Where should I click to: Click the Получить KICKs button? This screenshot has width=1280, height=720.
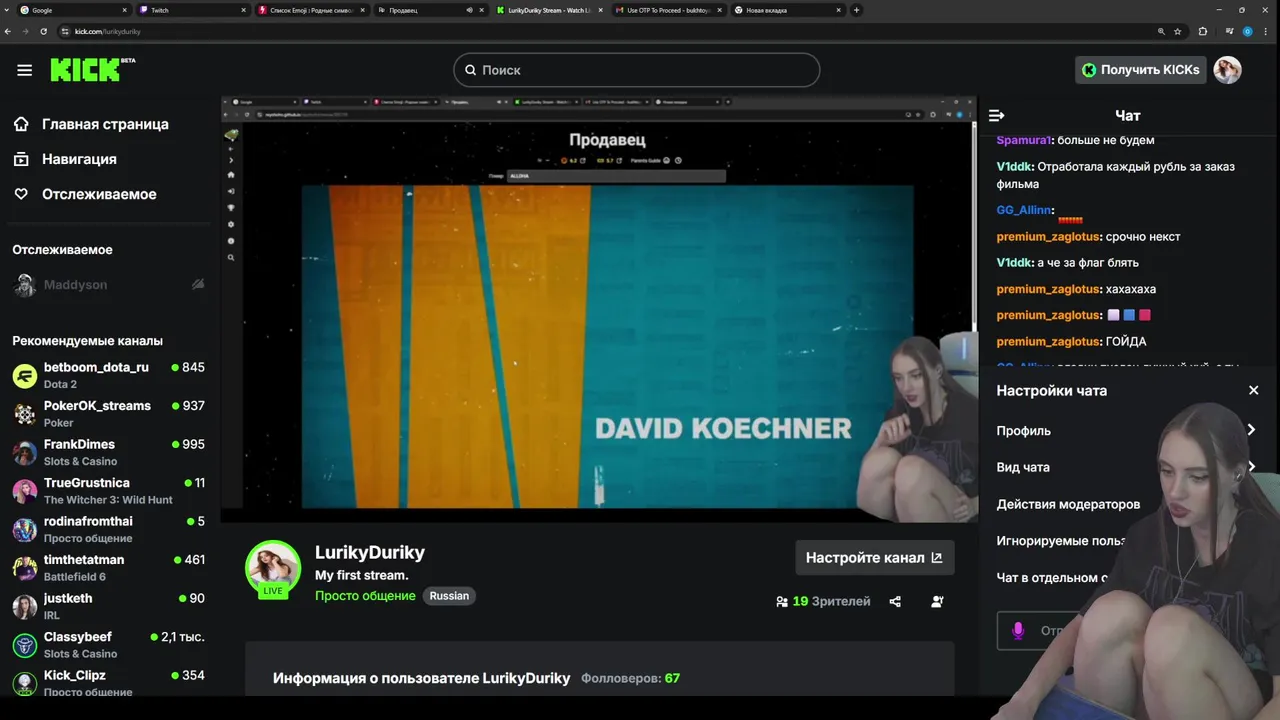(x=1140, y=70)
